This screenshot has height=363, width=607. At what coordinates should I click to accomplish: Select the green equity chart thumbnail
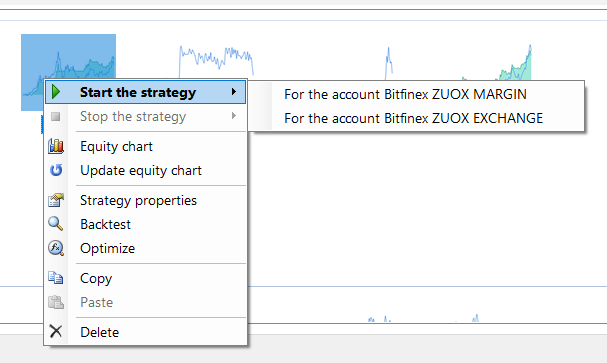(x=498, y=63)
